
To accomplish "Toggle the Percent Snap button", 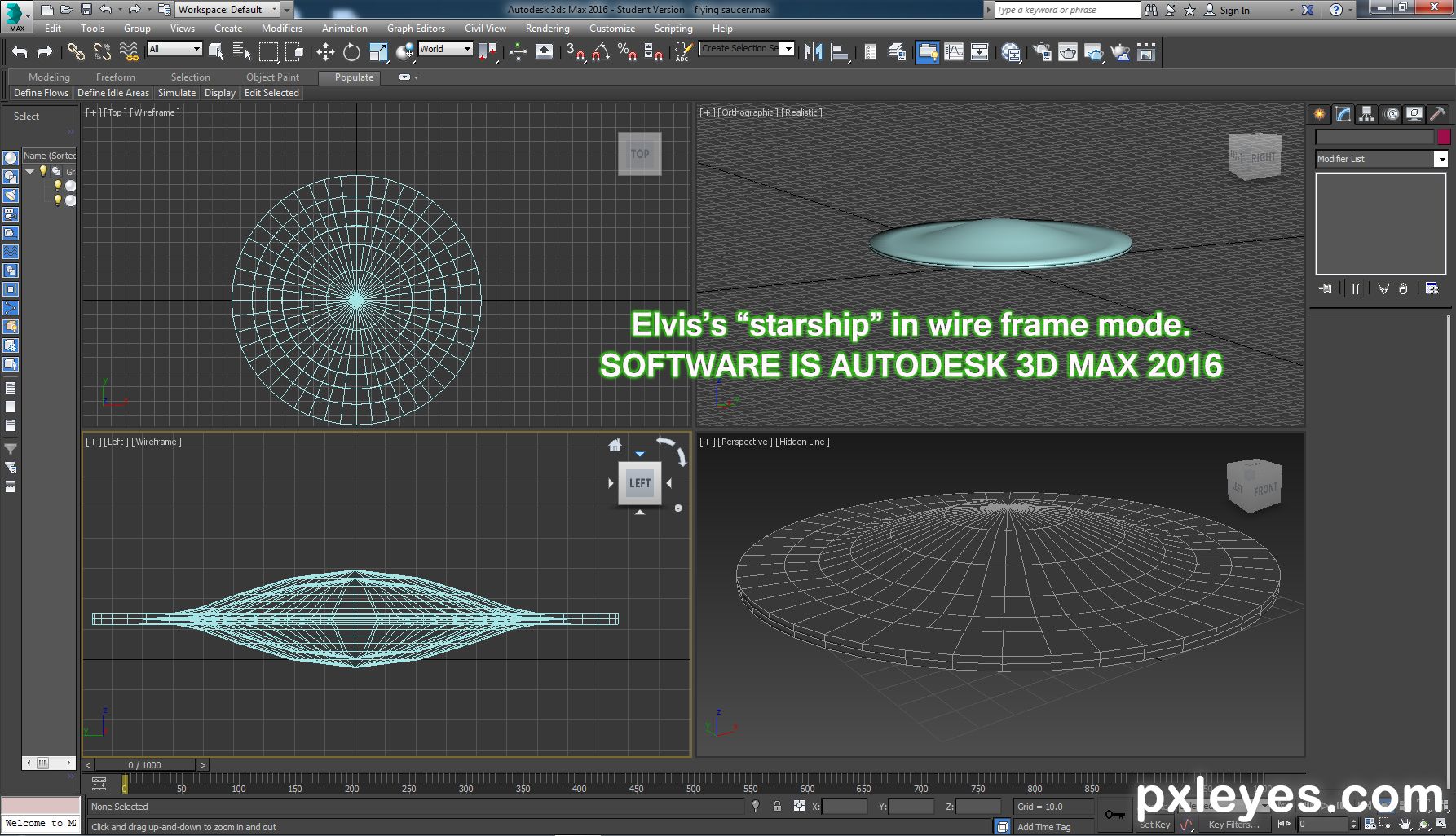I will tap(627, 52).
